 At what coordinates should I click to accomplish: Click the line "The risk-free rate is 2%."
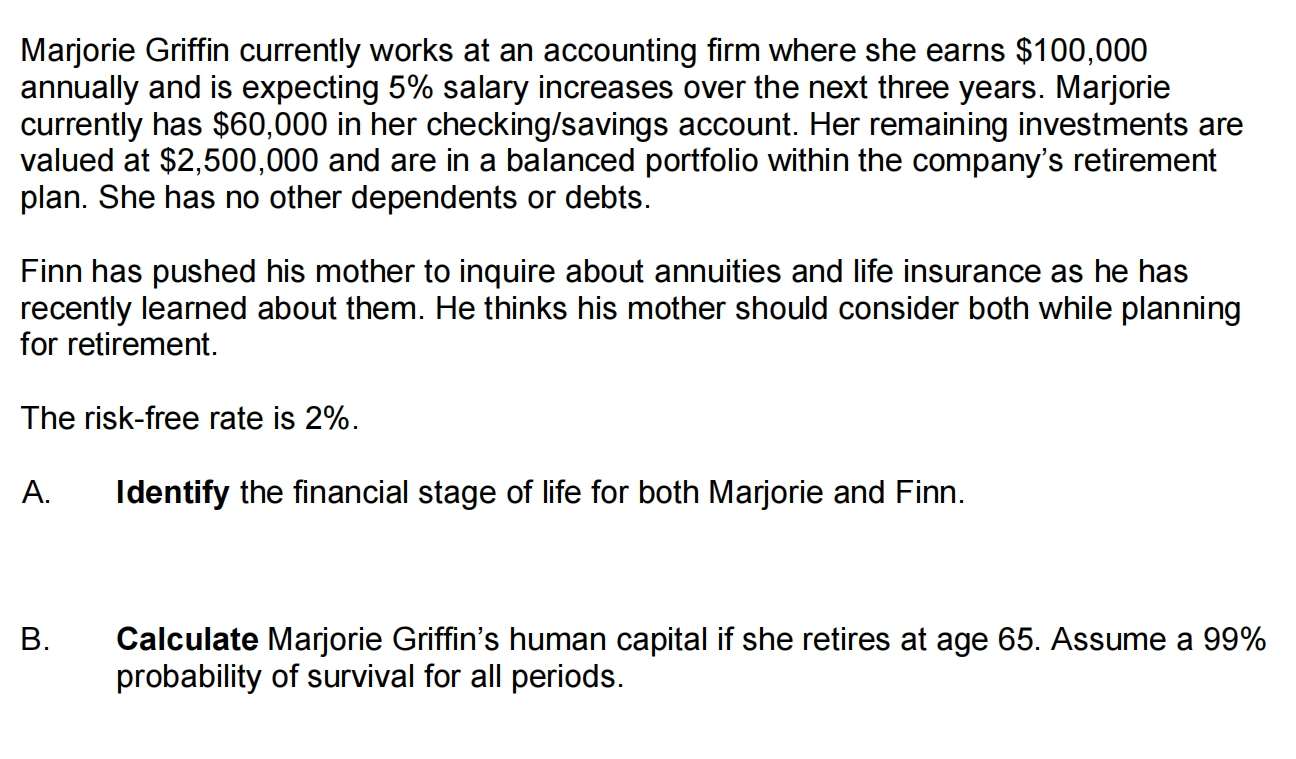click(x=189, y=419)
